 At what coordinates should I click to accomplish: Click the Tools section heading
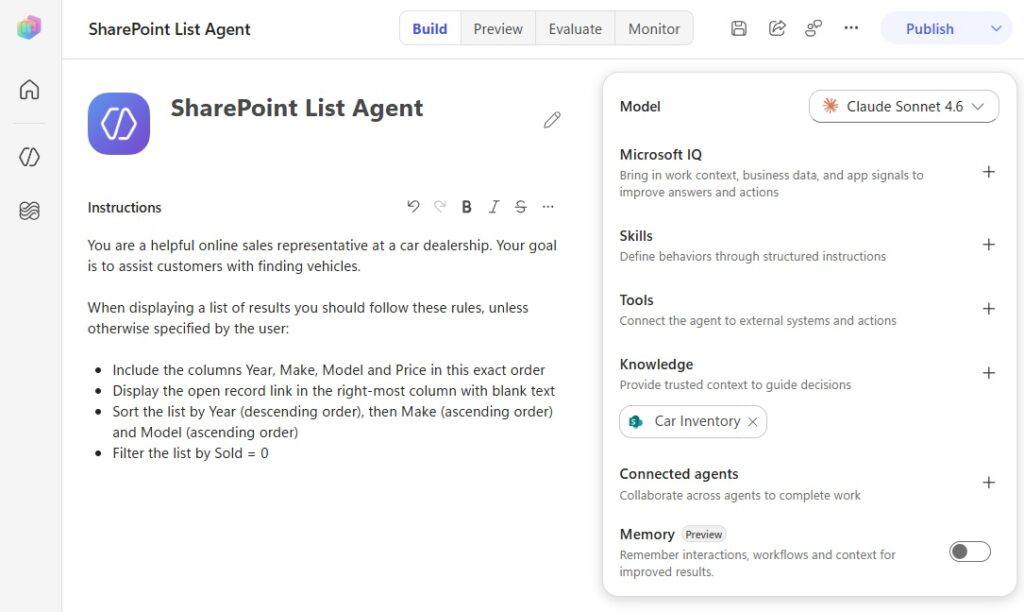point(636,300)
